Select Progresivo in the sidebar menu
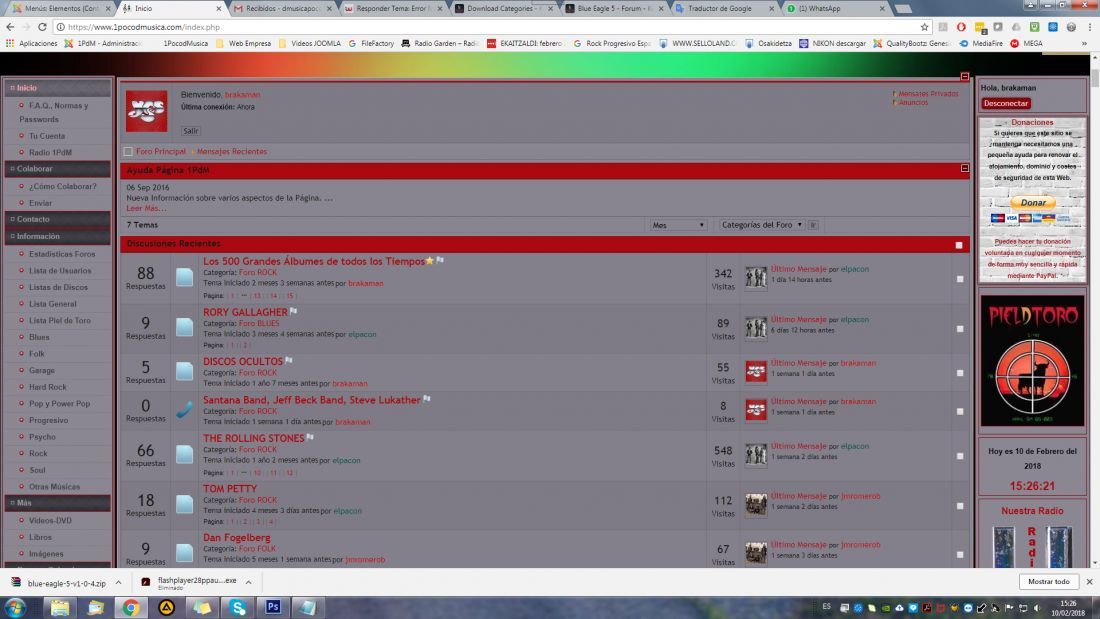 click(x=48, y=420)
